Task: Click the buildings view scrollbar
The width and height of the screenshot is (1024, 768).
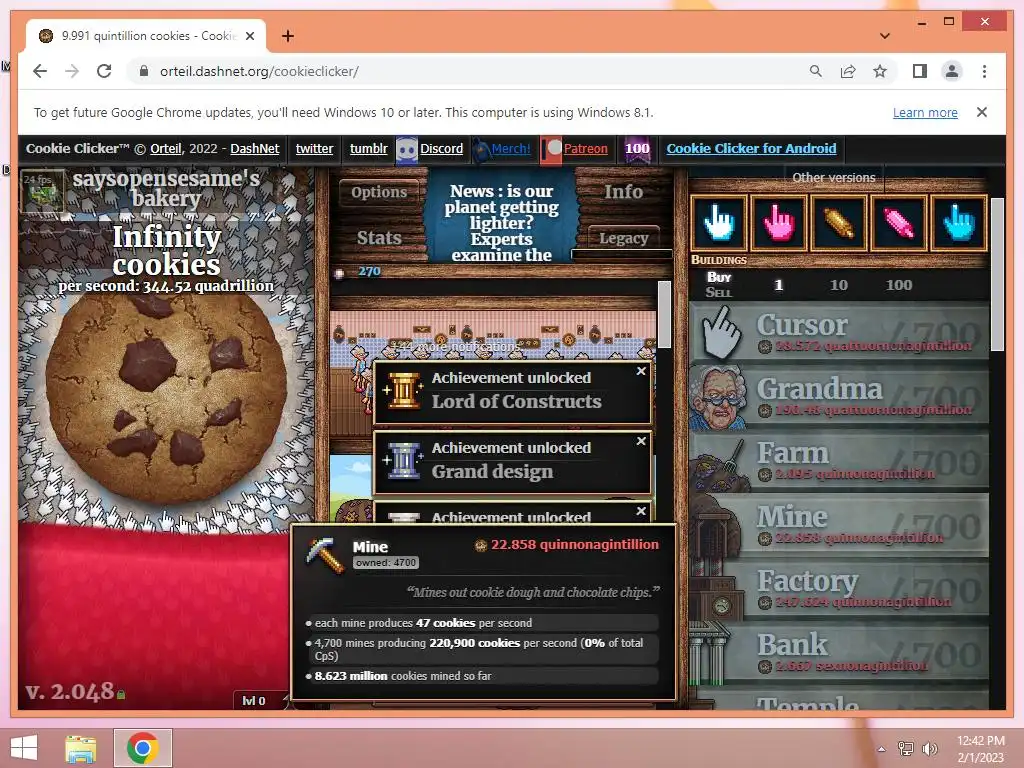Action: pos(664,314)
